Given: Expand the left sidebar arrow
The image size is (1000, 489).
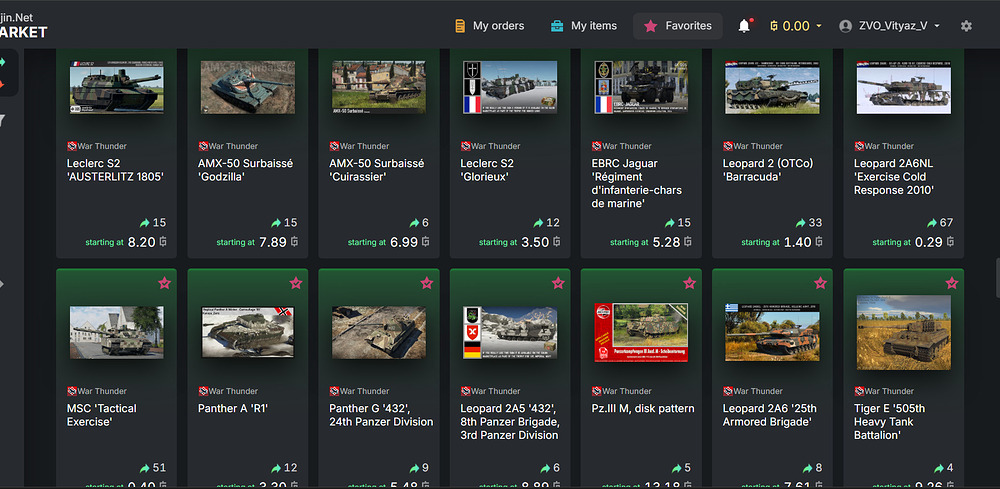Looking at the screenshot, I should (2, 284).
